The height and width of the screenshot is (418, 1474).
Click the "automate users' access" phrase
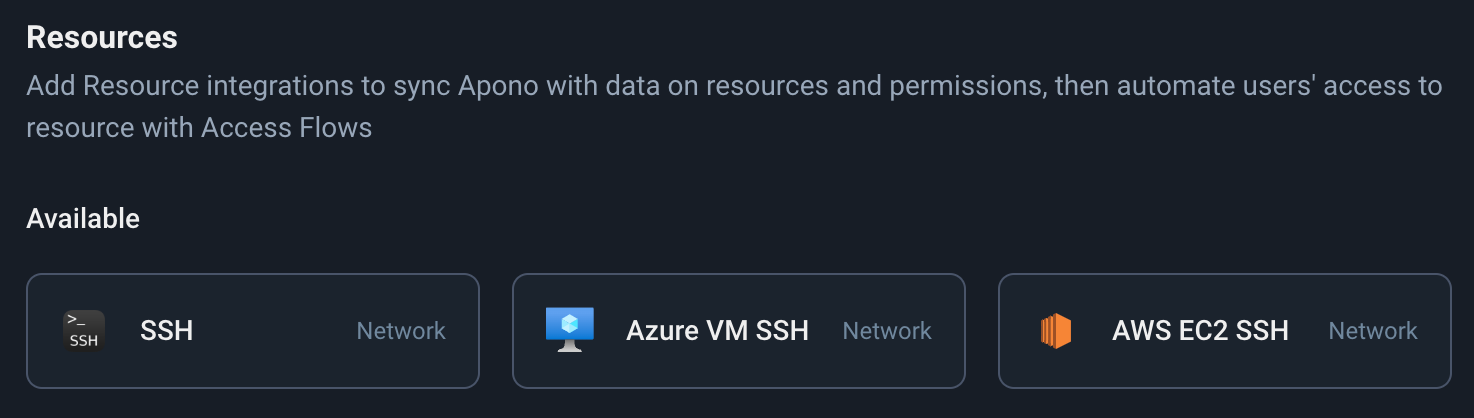point(1237,86)
